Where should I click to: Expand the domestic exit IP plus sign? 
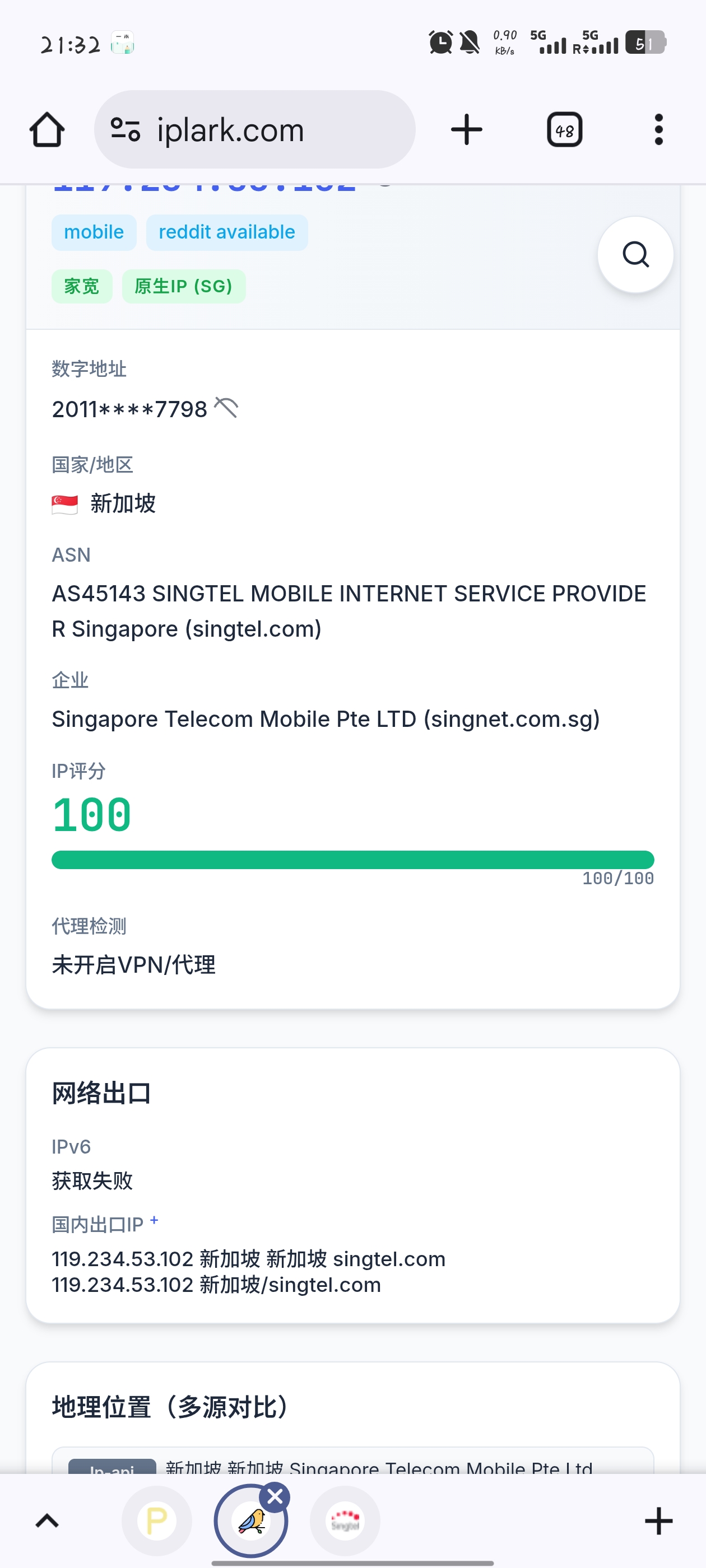click(154, 1220)
